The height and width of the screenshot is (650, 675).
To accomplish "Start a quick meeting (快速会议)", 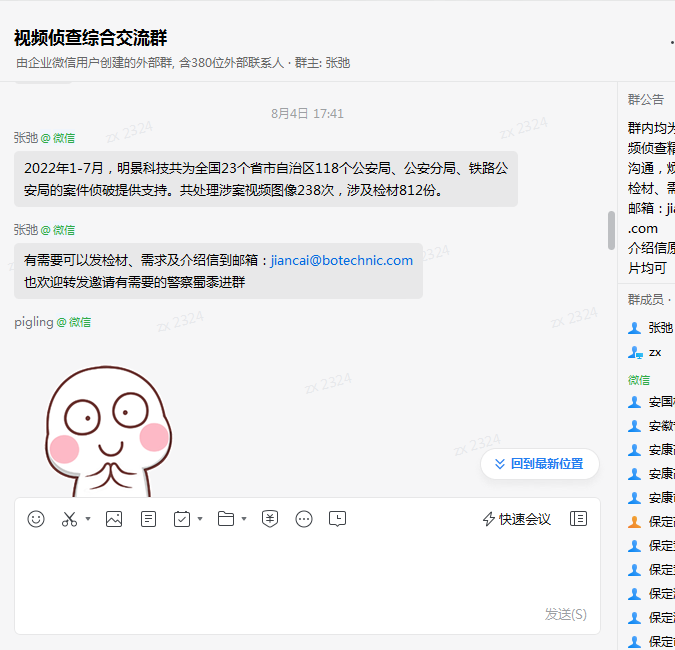I will click(517, 519).
